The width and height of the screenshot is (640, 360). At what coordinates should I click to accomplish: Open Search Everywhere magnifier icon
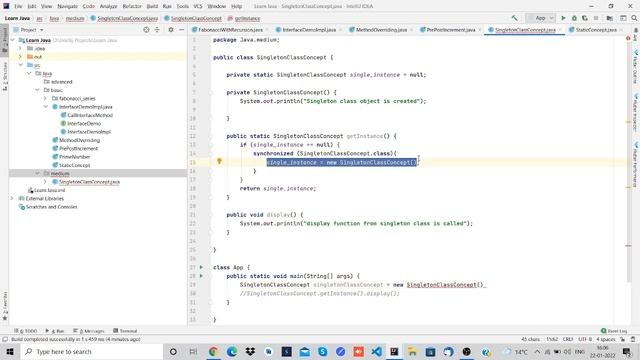coord(634,18)
